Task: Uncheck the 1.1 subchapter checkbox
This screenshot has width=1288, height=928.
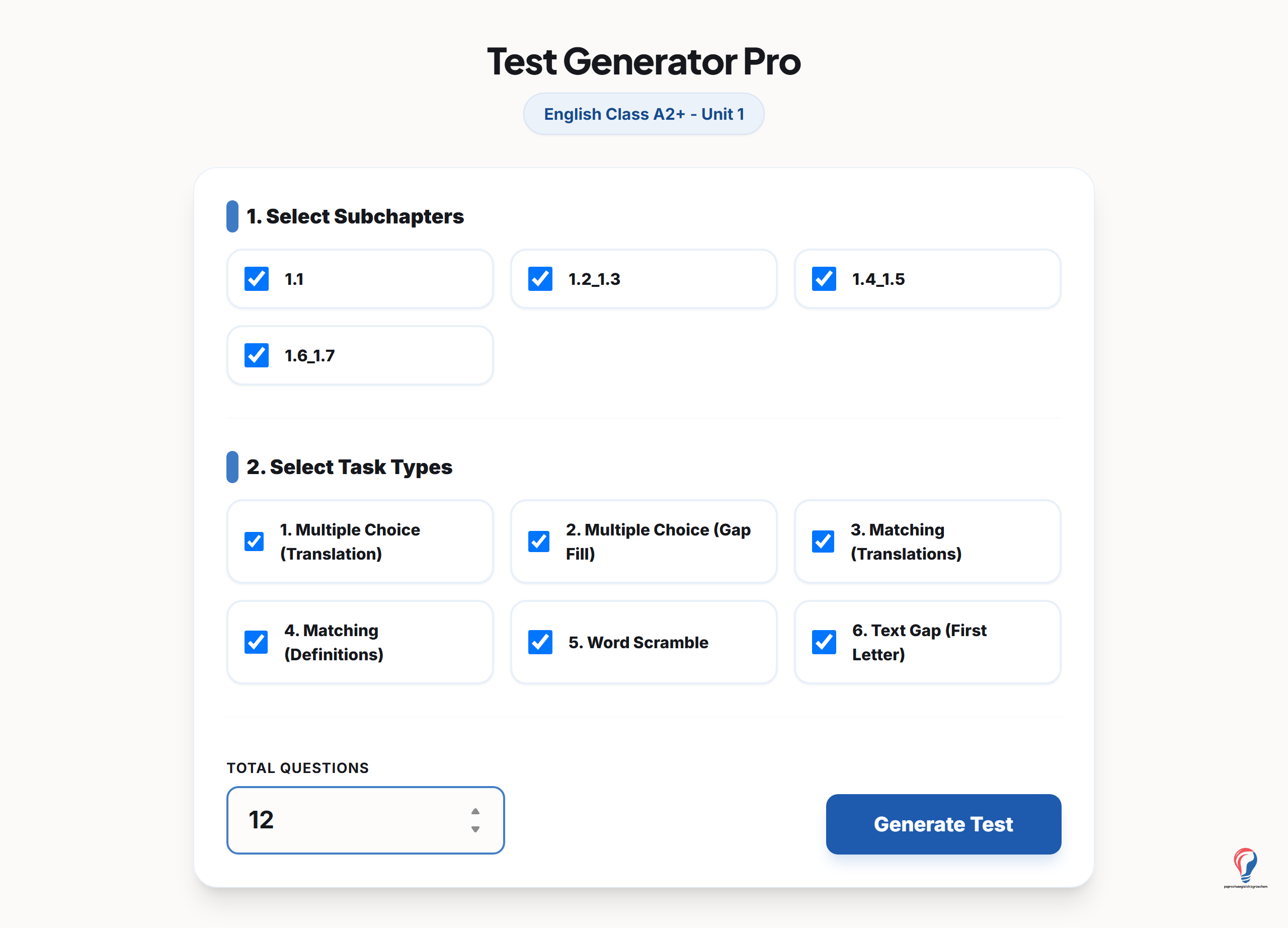Action: (256, 279)
